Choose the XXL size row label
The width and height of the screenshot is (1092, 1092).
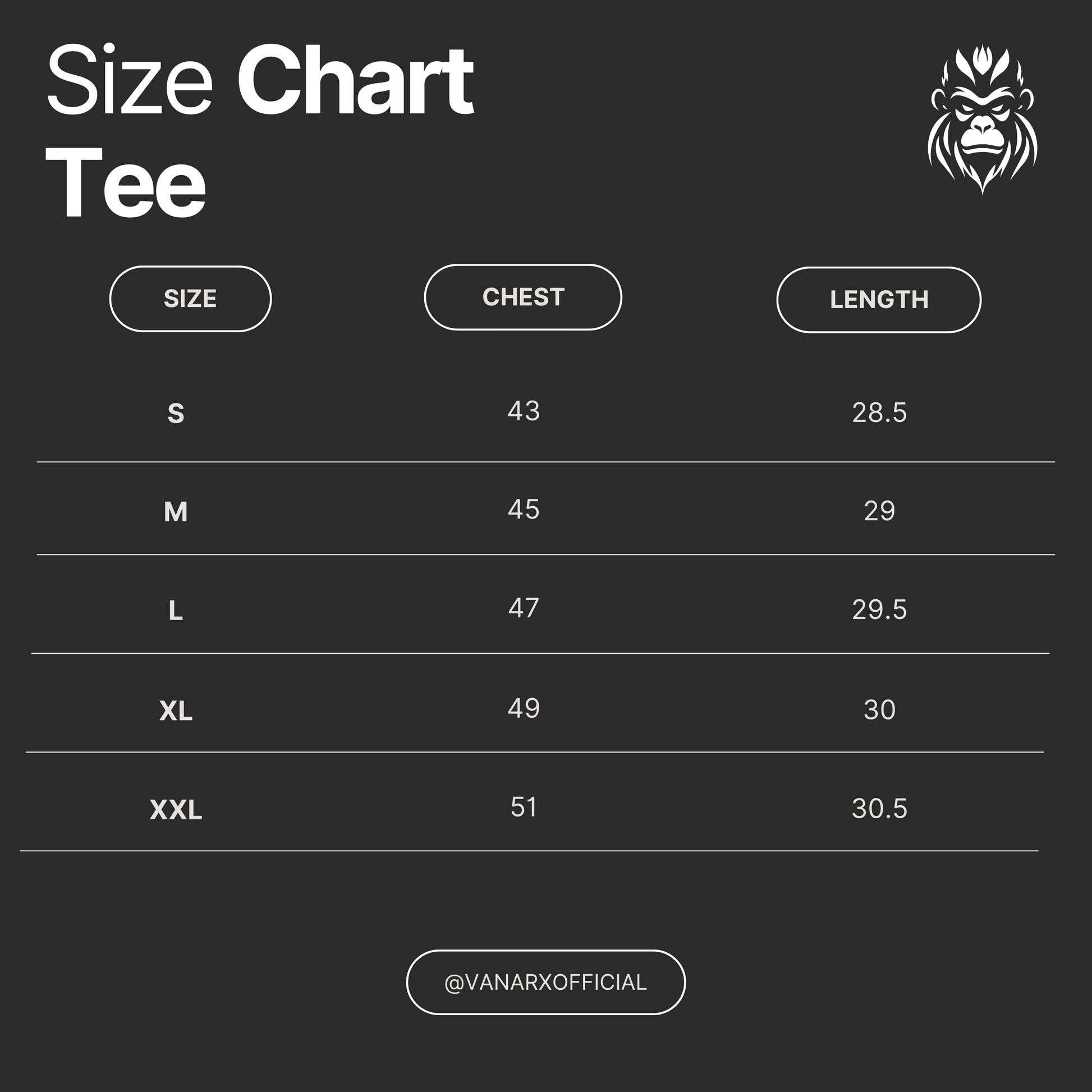(176, 810)
